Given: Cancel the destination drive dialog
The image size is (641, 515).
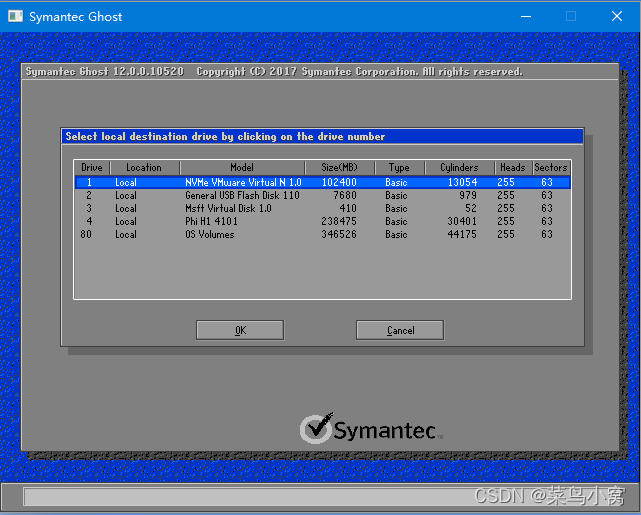Looking at the screenshot, I should 400,330.
